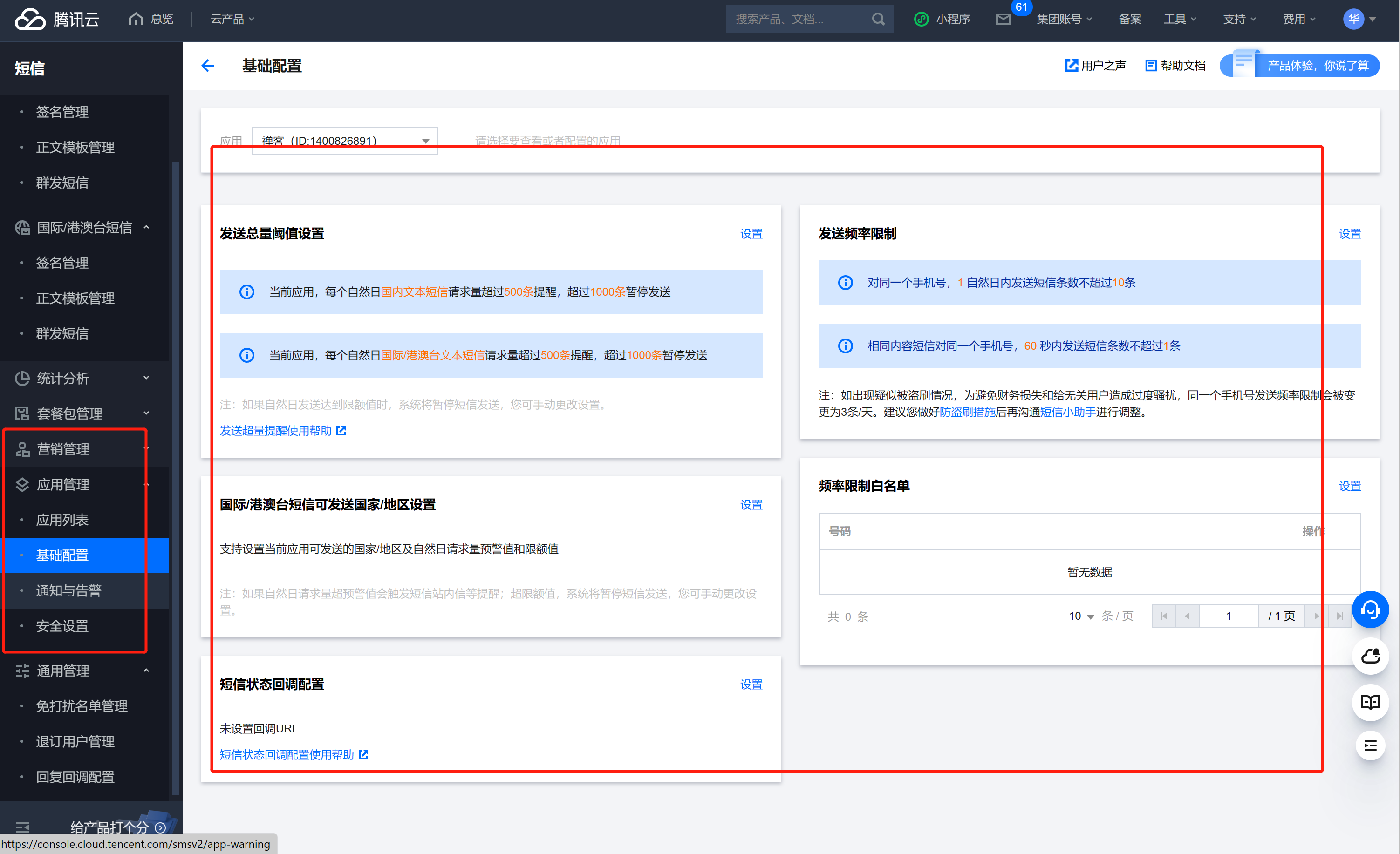Click the search magnifier icon

pyautogui.click(x=878, y=19)
